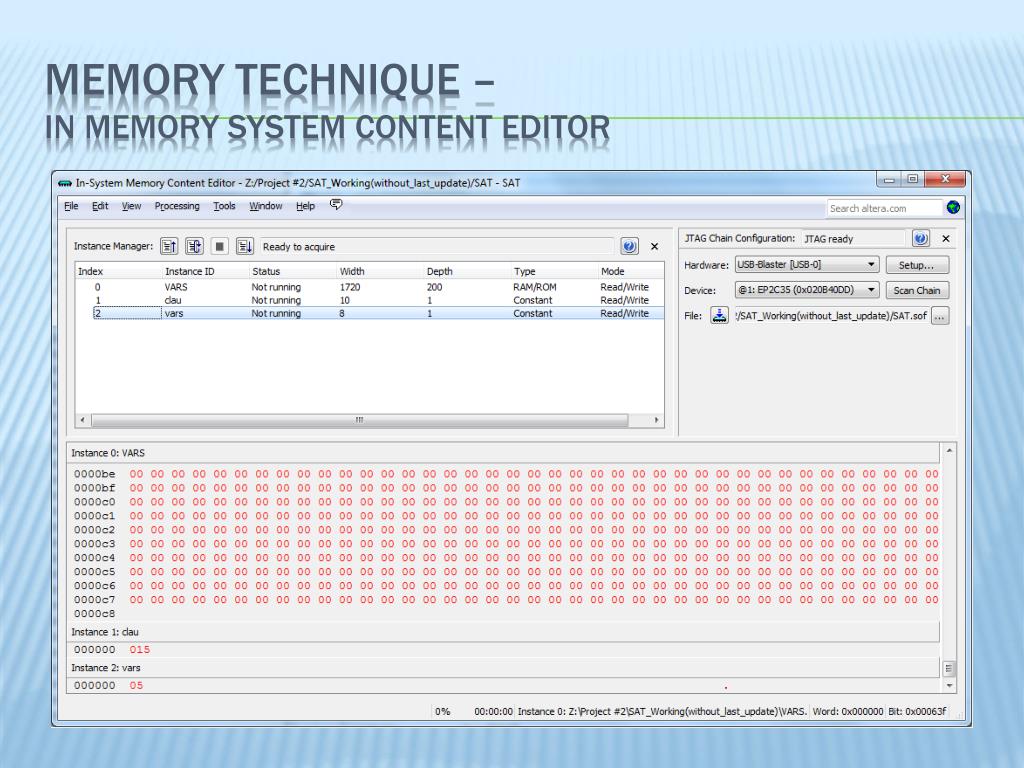The image size is (1024, 768).
Task: Click the 'JTAG ready' status field
Action: click(x=853, y=239)
